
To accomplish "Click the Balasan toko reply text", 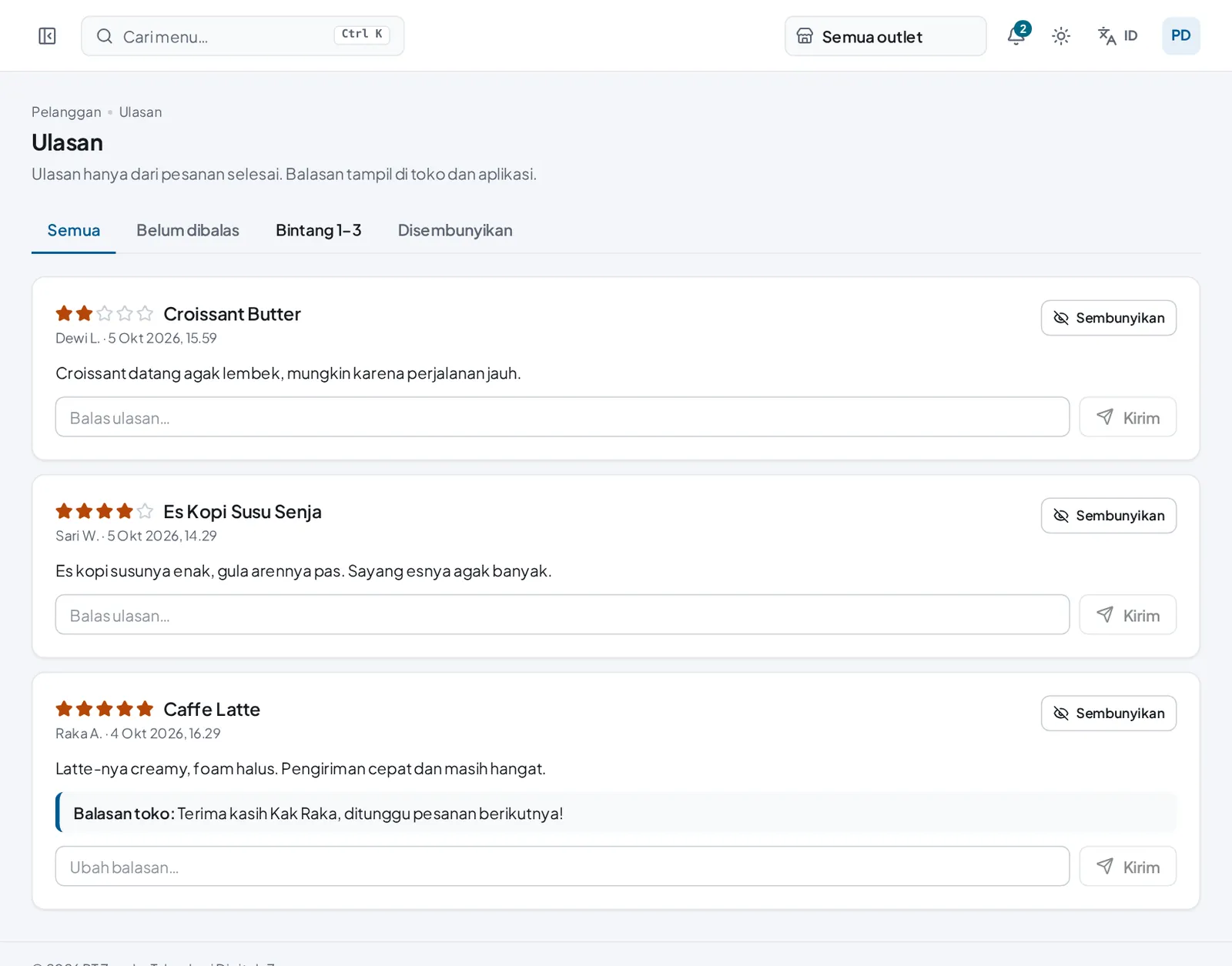I will click(318, 814).
